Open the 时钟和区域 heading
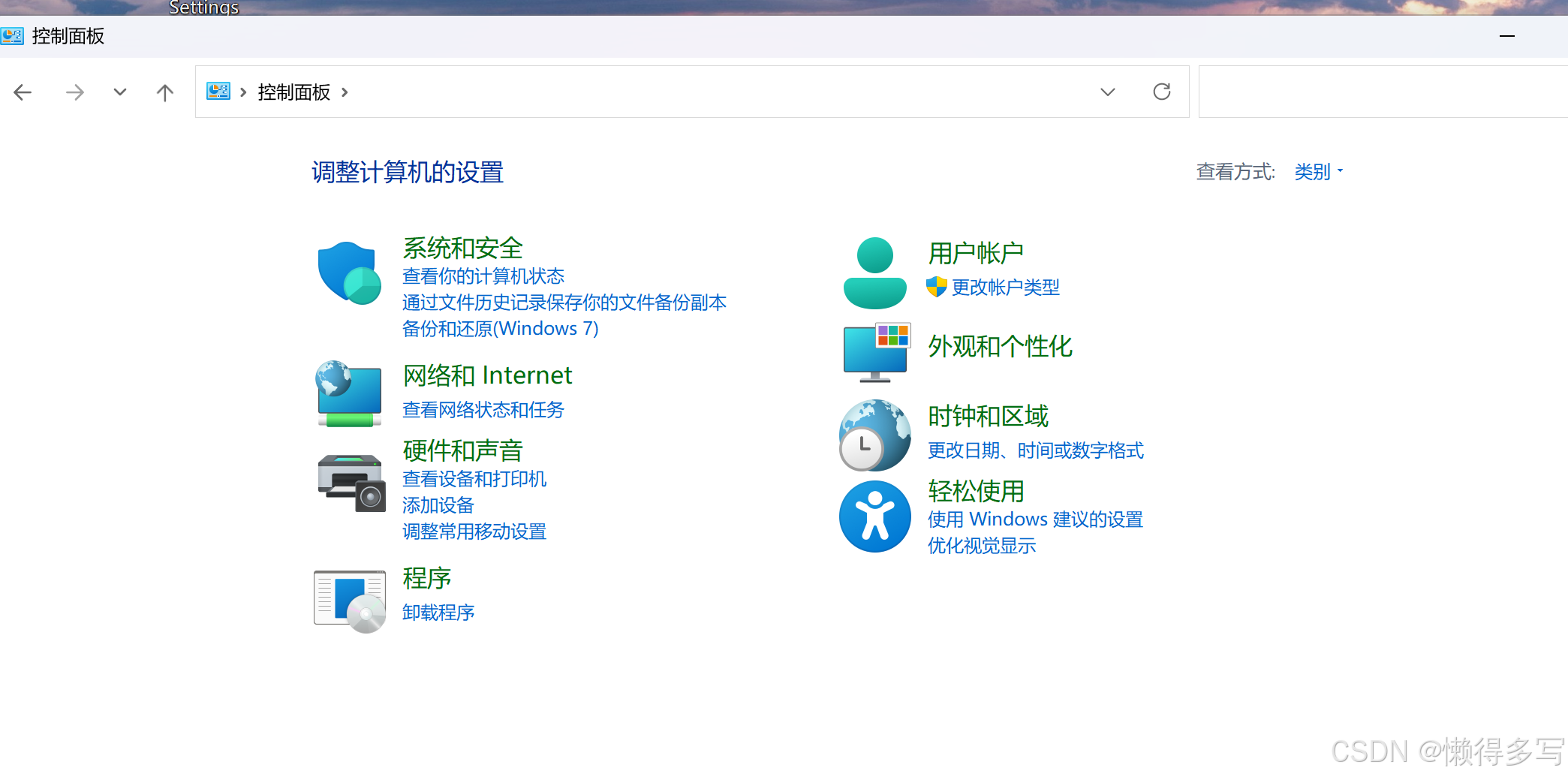The height and width of the screenshot is (777, 1568). point(988,416)
